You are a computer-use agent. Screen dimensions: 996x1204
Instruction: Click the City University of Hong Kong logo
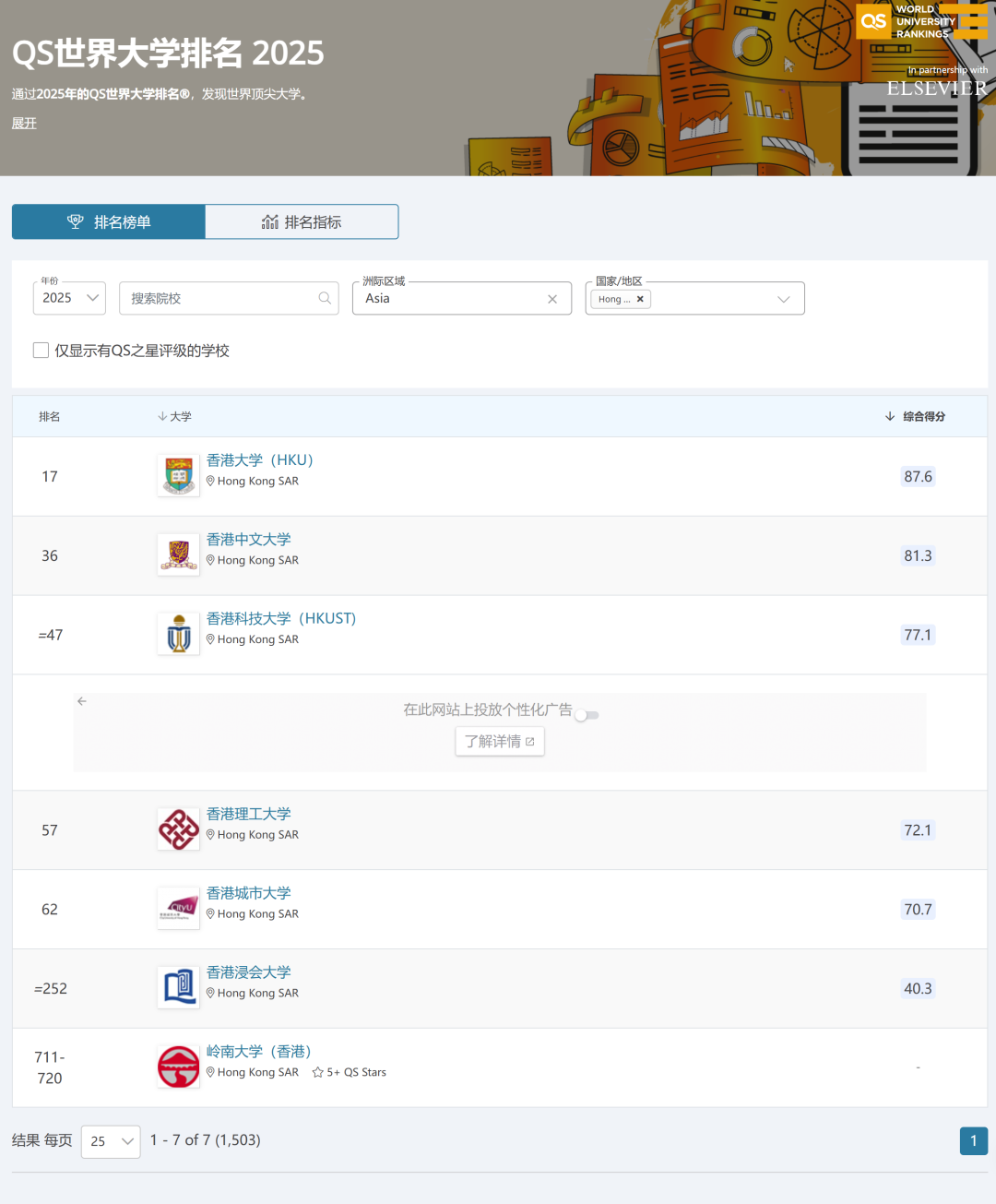[178, 909]
